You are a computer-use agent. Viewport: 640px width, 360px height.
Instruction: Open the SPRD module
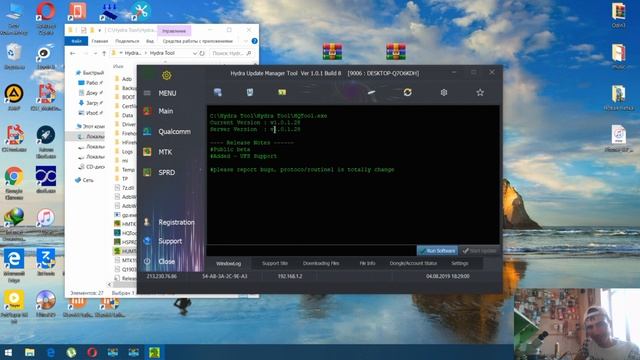[x=167, y=172]
